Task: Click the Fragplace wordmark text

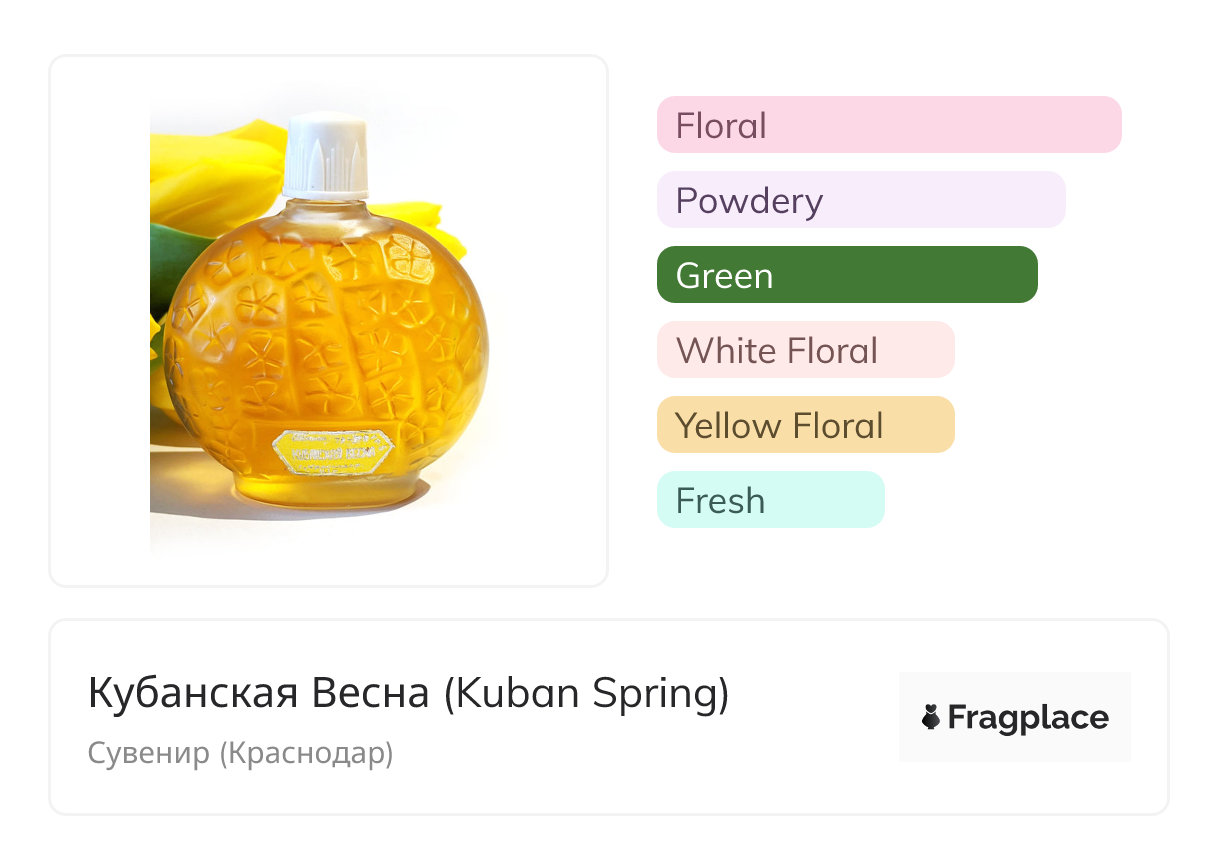Action: pyautogui.click(x=1028, y=717)
